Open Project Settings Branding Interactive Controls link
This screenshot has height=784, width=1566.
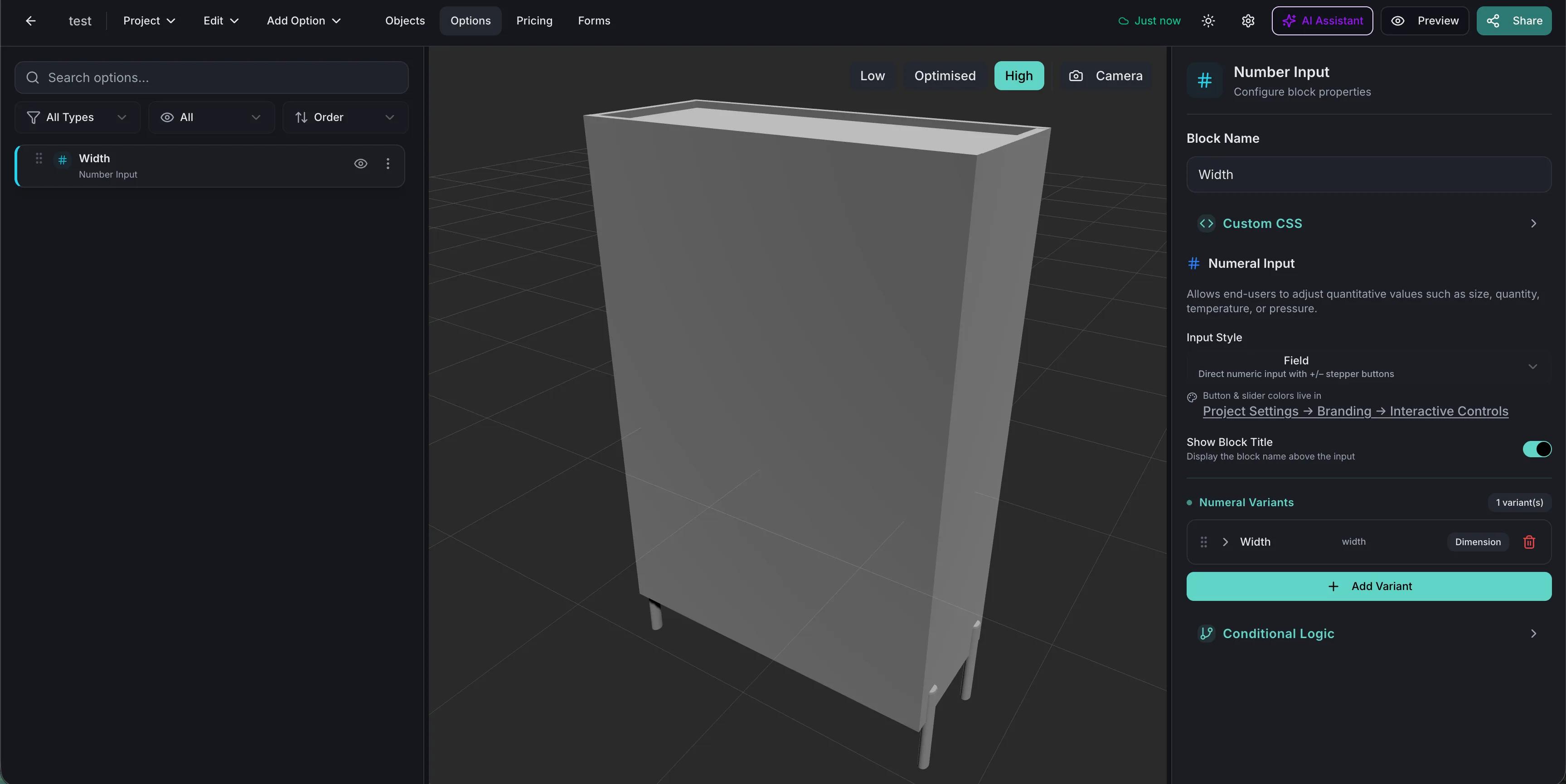1355,411
